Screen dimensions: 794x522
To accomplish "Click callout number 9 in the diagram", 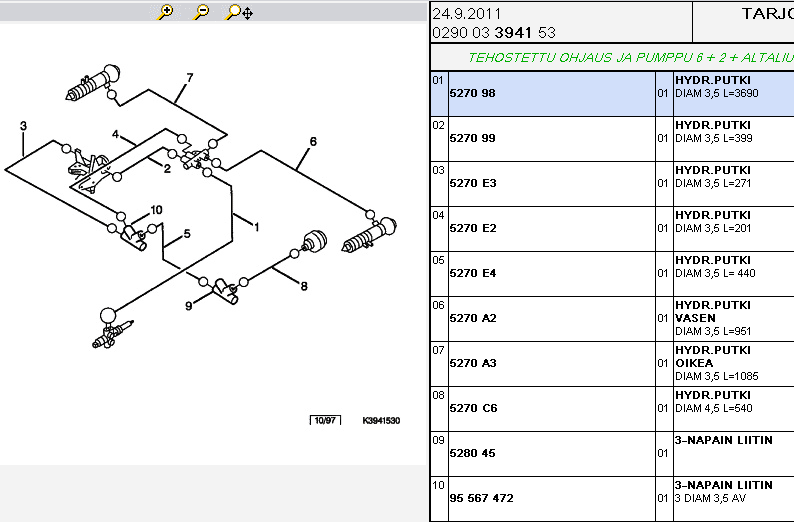I will pyautogui.click(x=187, y=306).
